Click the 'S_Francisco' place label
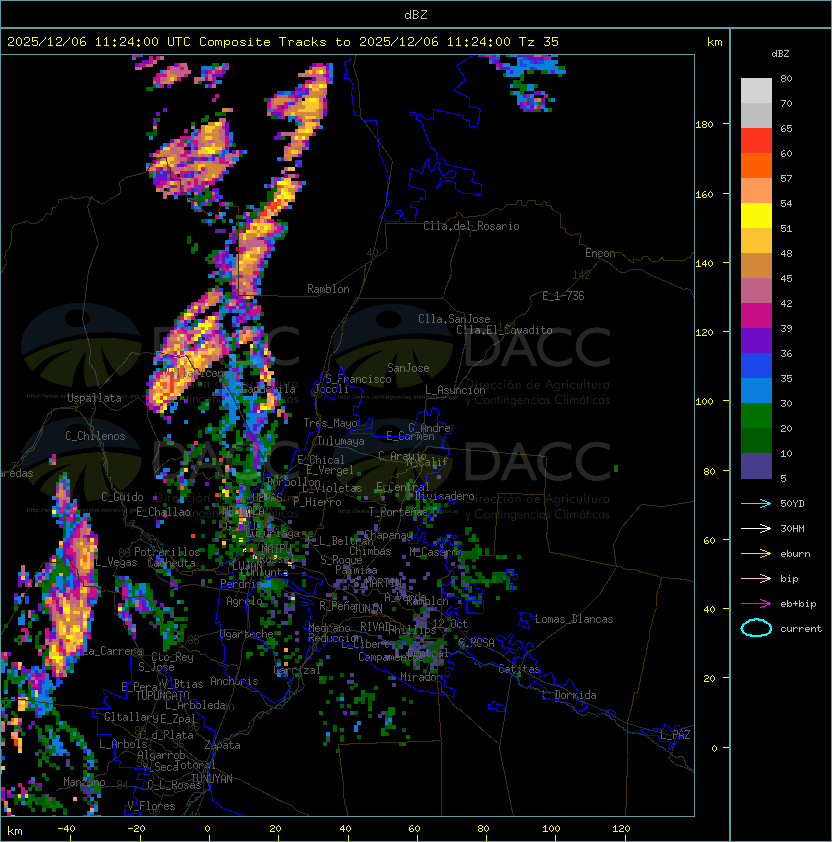The image size is (832, 842). tap(358, 379)
